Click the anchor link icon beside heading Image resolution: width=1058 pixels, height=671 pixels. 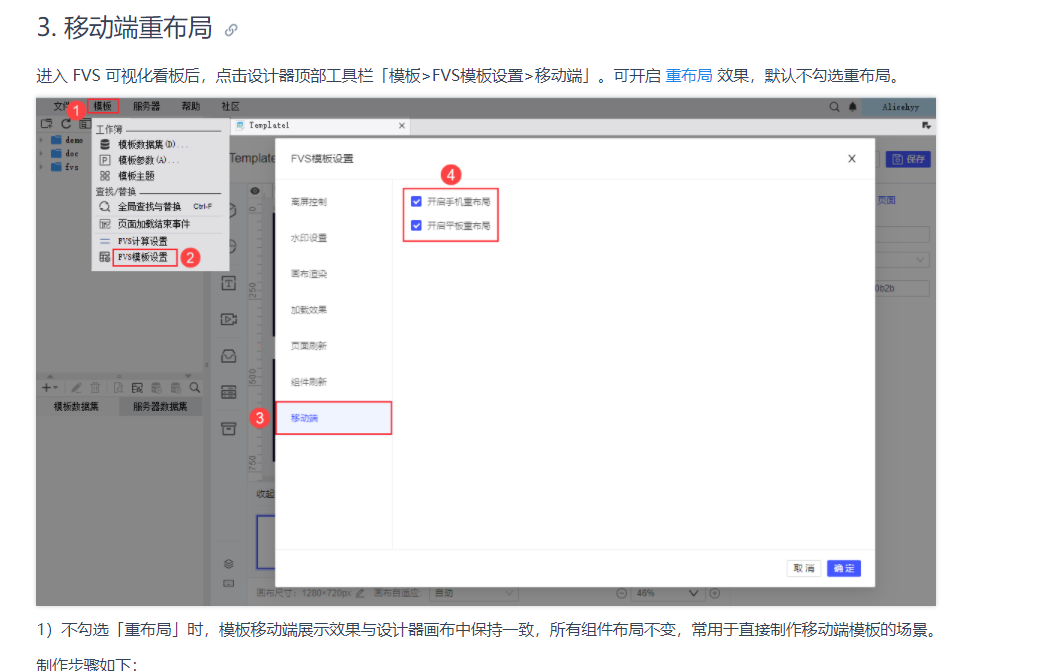pos(231,30)
